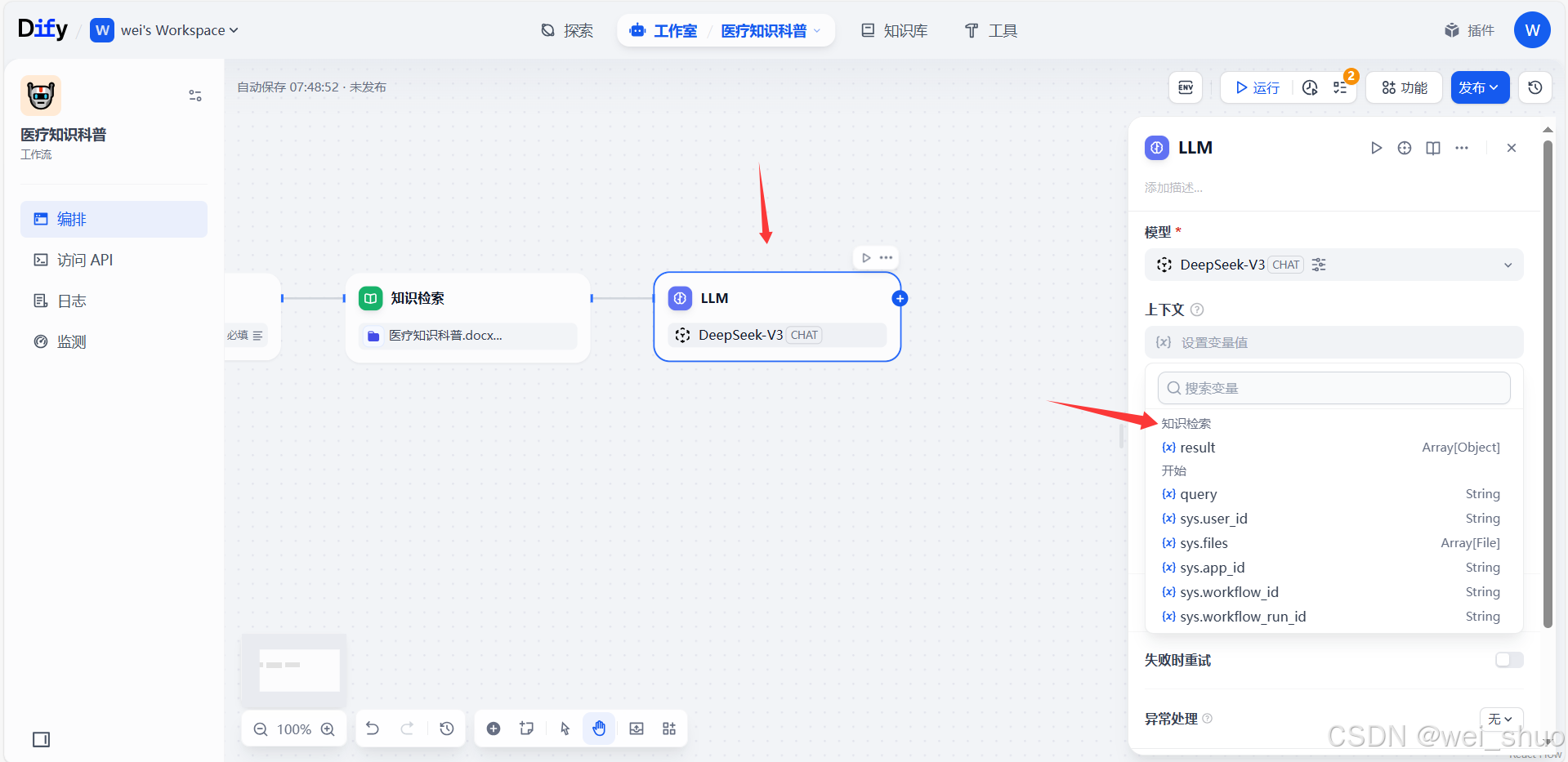Viewport: 1568px width, 762px height.
Task: Open LLM panel more options
Action: coord(1462,148)
